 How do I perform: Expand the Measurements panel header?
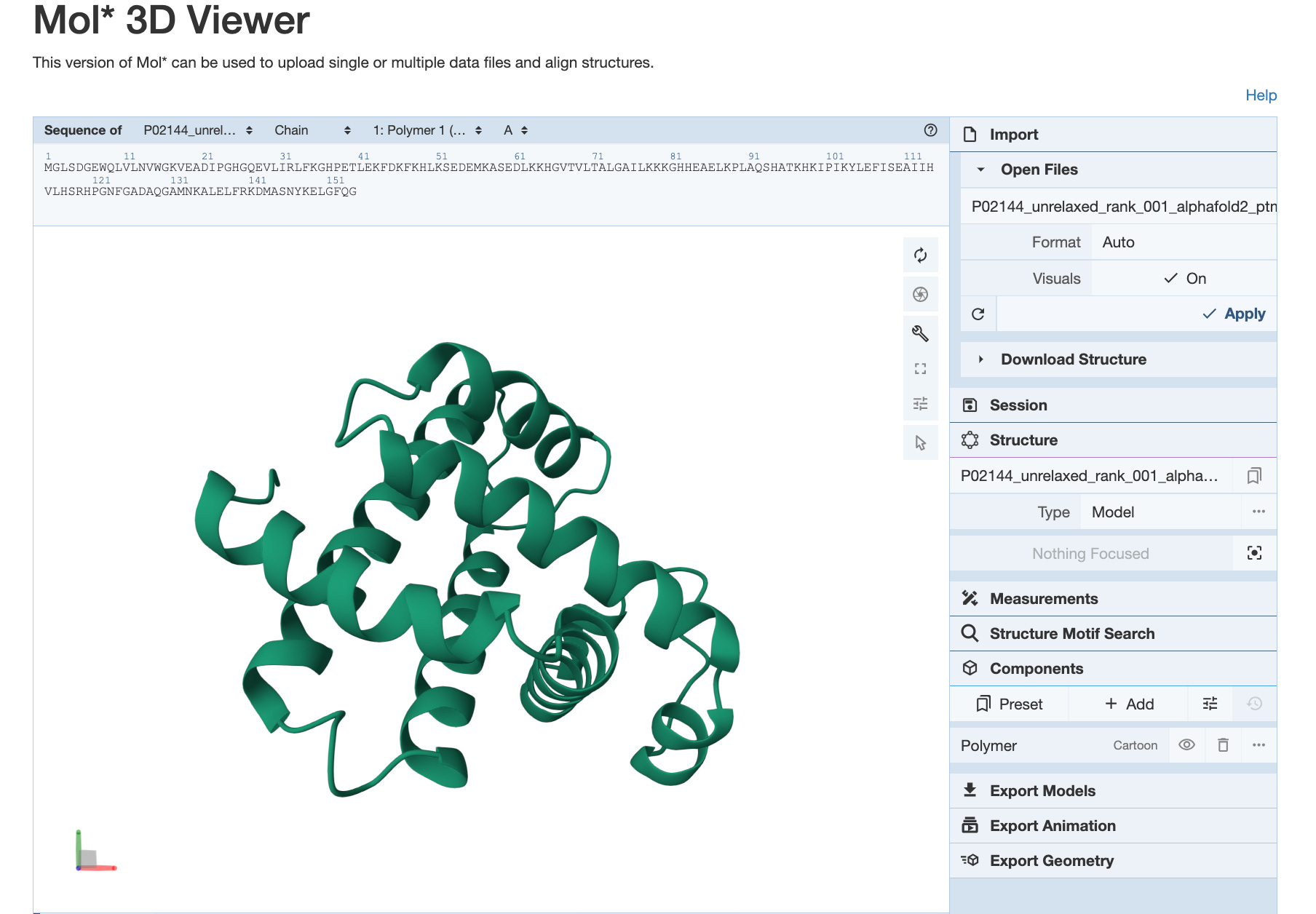tap(1114, 598)
